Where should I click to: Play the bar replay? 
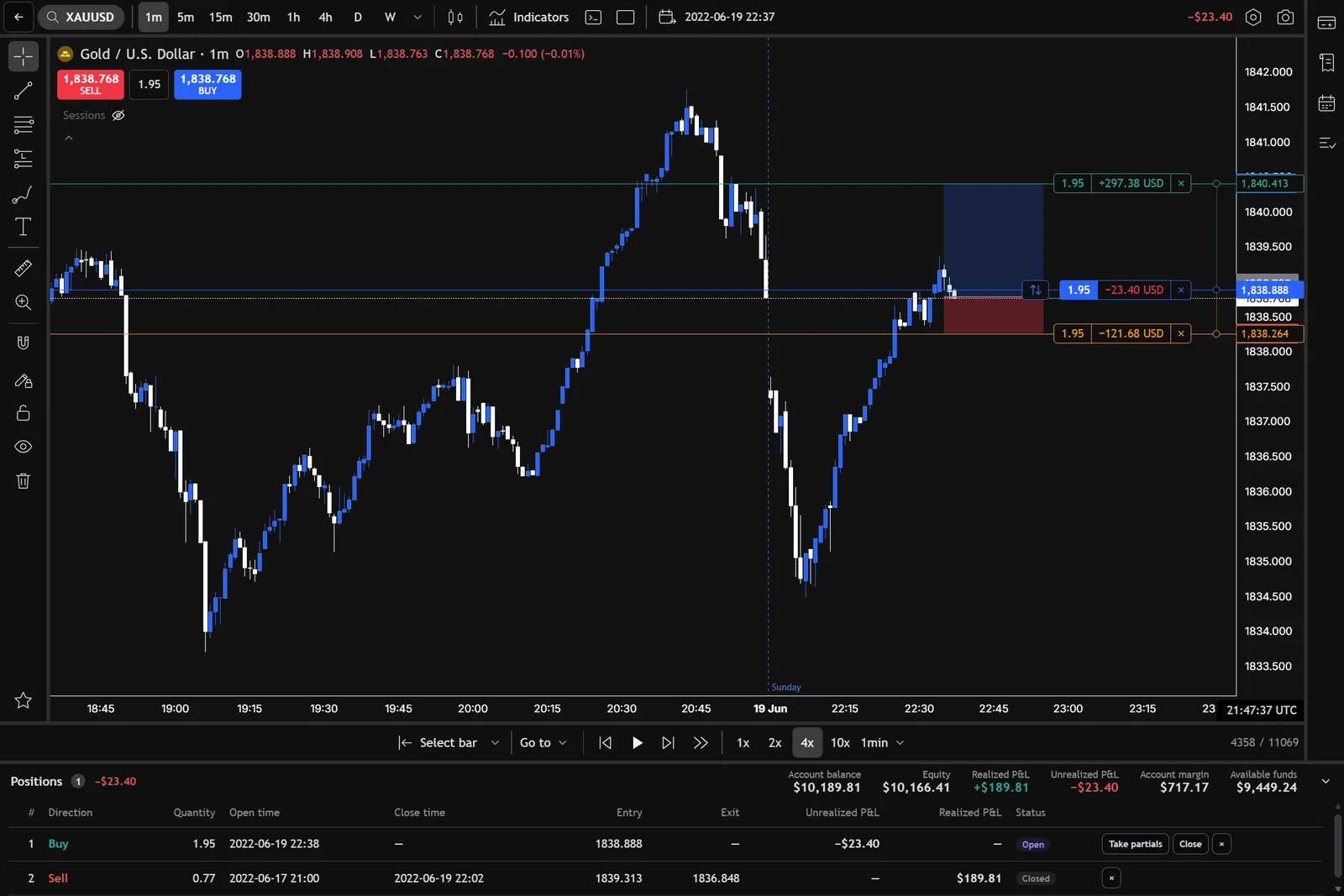638,743
